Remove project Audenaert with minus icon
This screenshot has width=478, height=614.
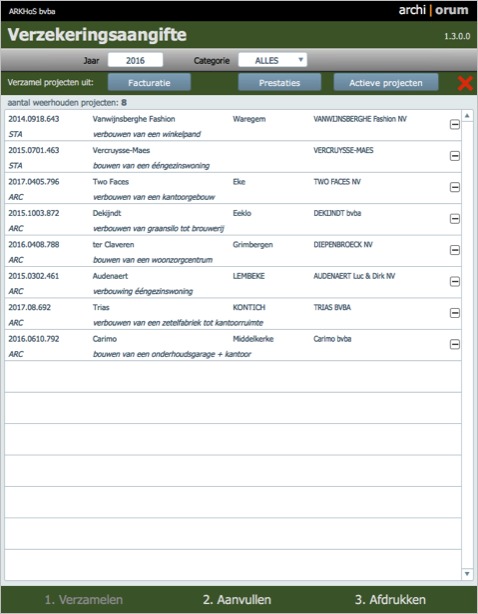coord(455,281)
